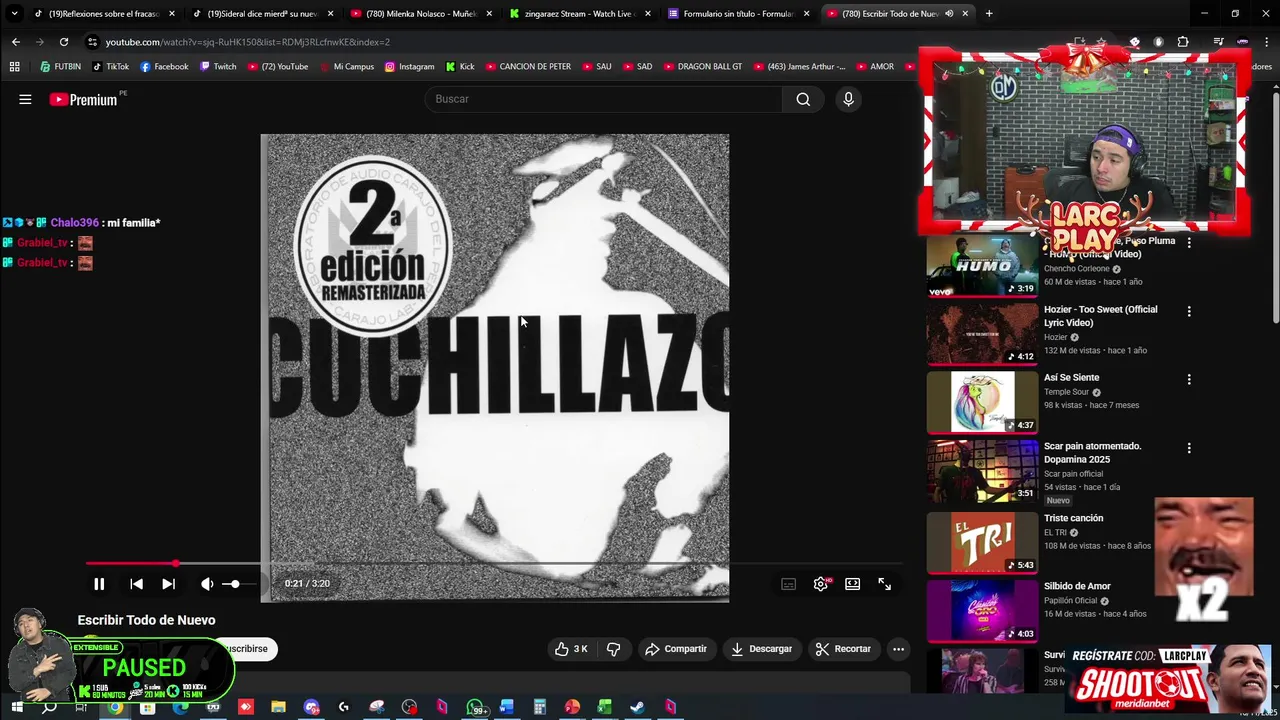
Task: Open Excel from the taskbar
Action: point(604,707)
